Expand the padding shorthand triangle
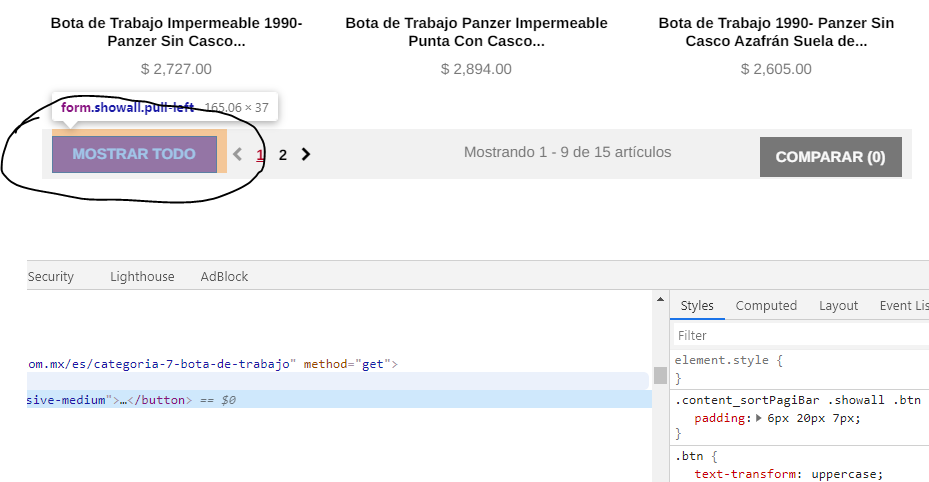 coord(759,419)
